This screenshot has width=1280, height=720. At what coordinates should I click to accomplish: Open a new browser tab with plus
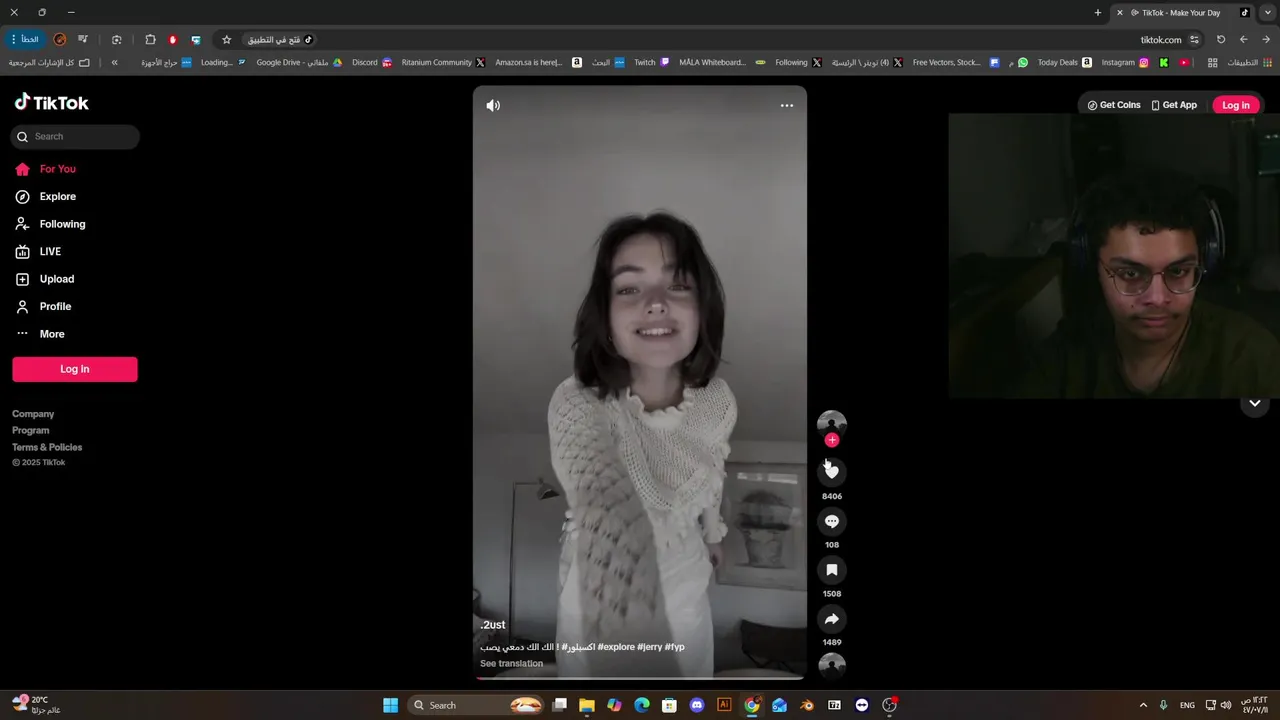(1098, 13)
